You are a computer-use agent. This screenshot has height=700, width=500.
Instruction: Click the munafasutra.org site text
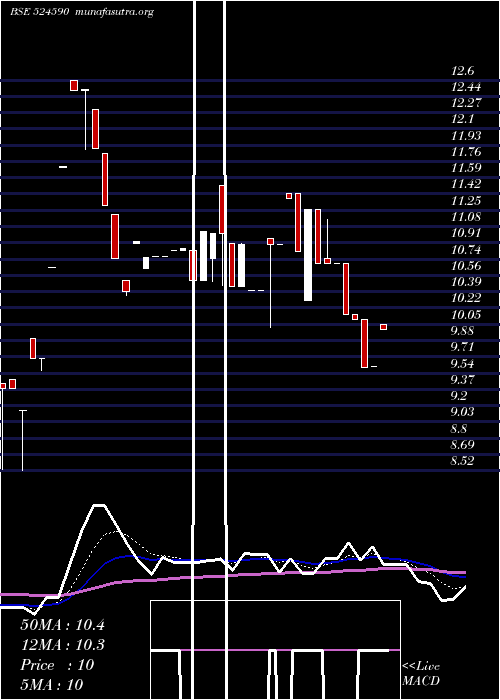[115, 12]
